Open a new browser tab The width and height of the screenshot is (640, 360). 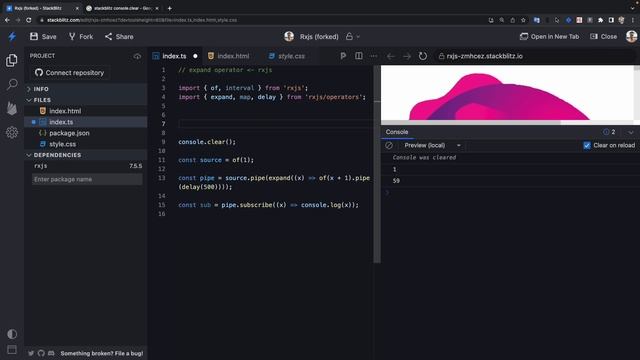(169, 8)
